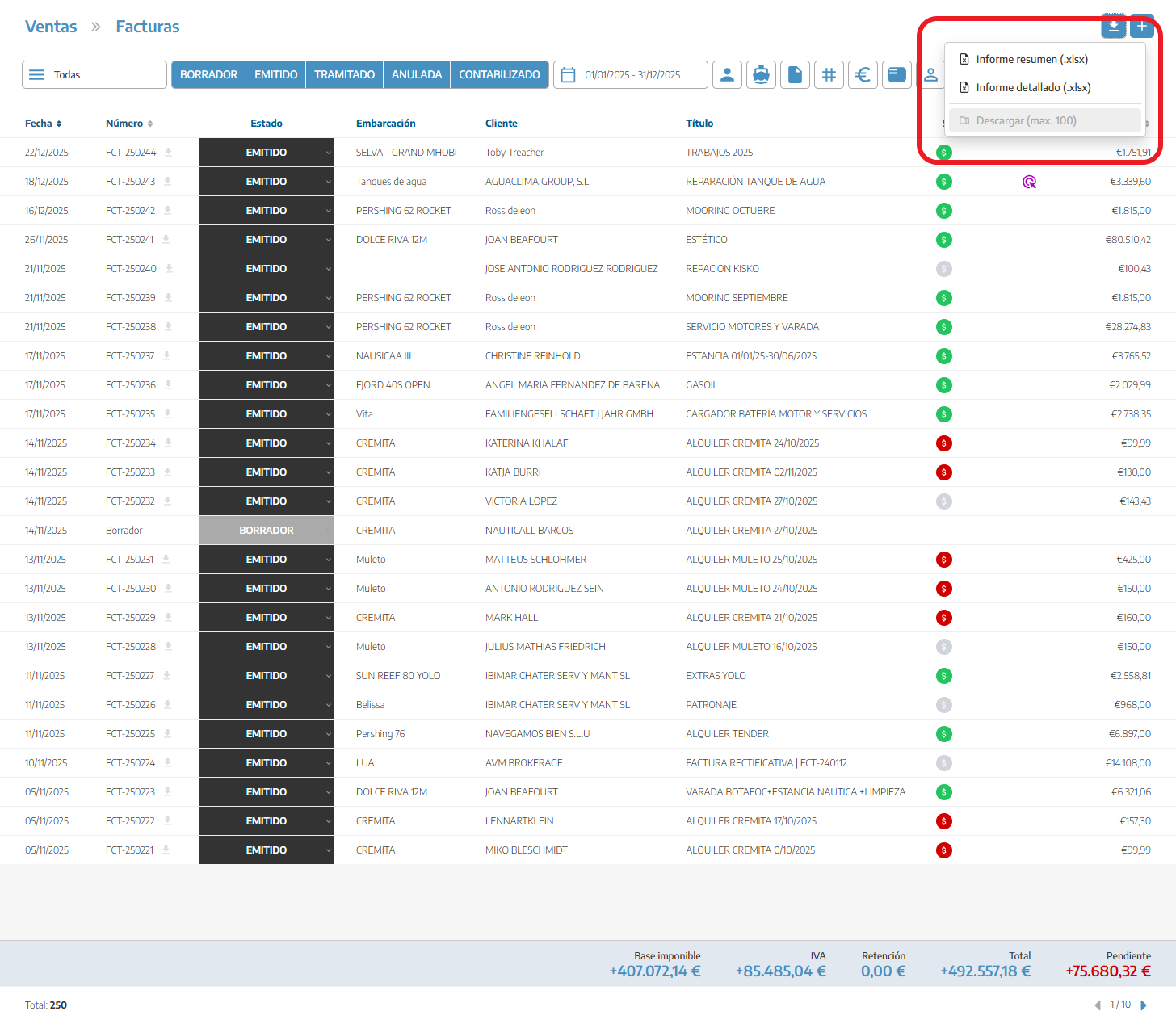Open the EMITIDO status dropdown for FCT-250239
The image size is (1176, 1028).
(x=267, y=298)
